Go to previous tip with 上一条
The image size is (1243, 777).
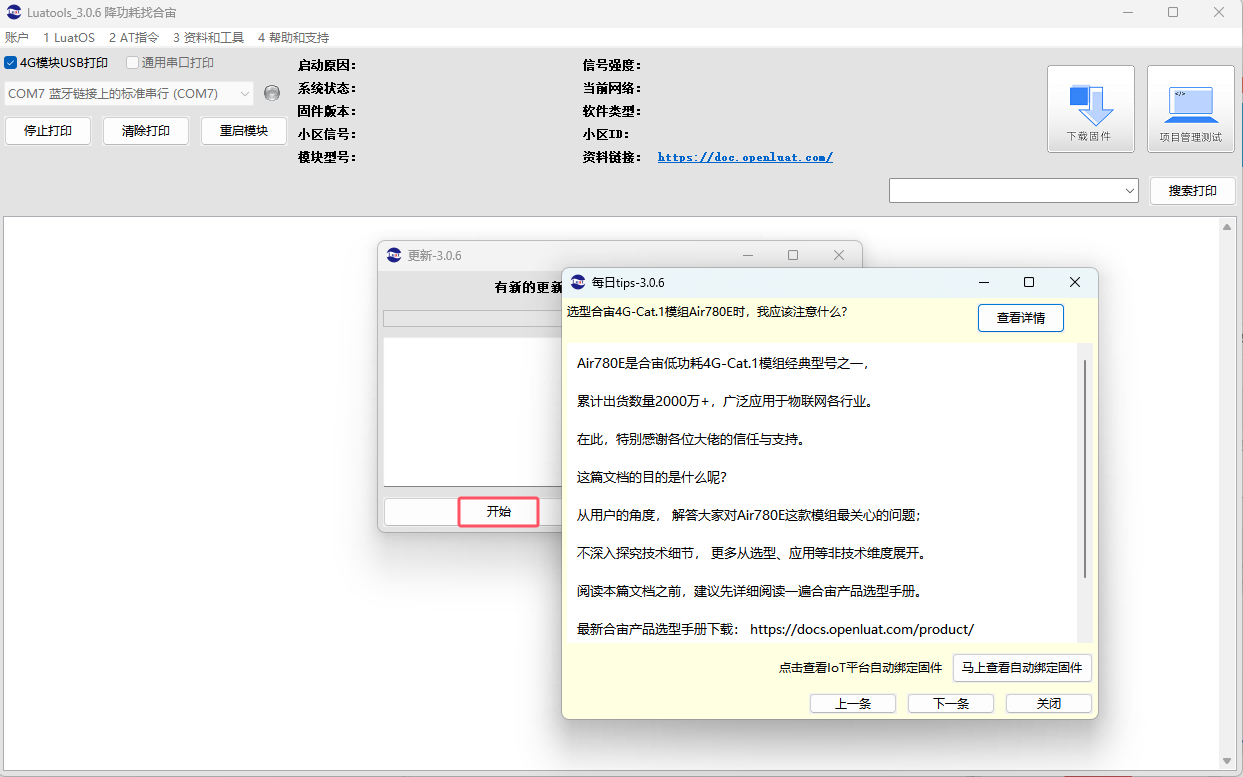pos(853,703)
